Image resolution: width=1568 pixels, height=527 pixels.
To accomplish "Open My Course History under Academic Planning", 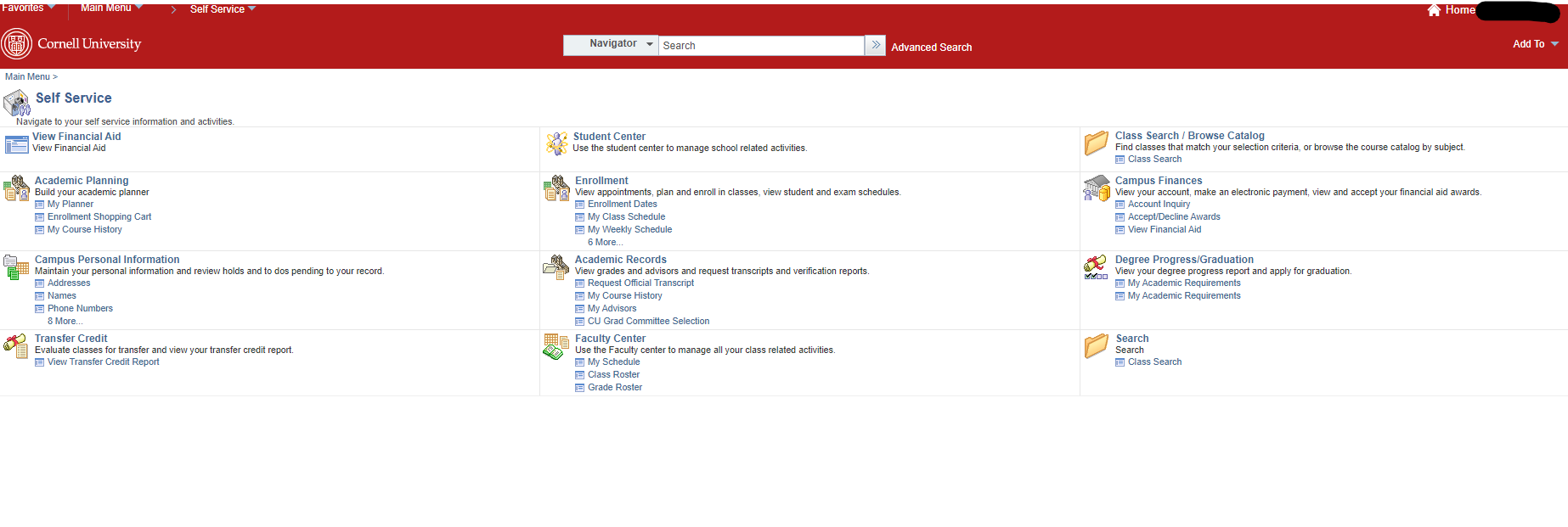I will [x=84, y=230].
